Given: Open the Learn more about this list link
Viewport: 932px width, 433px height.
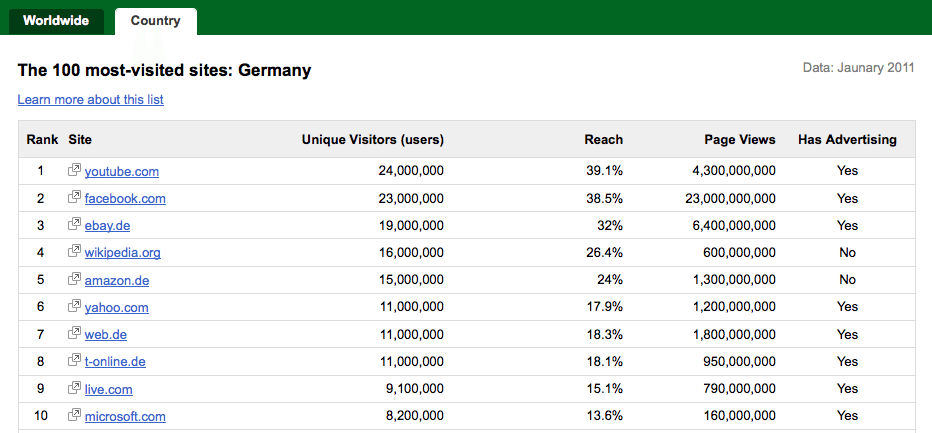Looking at the screenshot, I should (90, 99).
